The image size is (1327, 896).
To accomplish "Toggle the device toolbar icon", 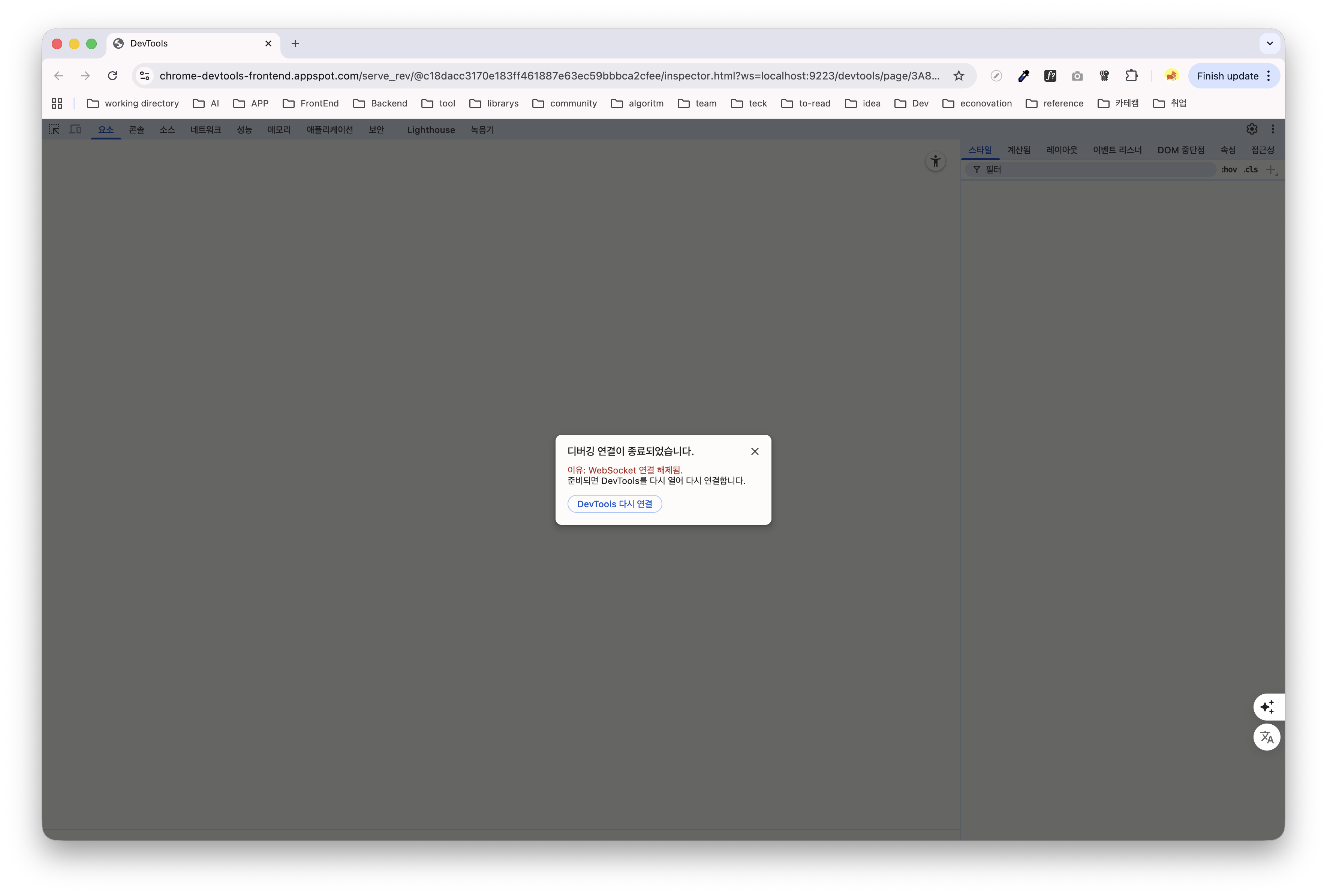I will (x=75, y=130).
